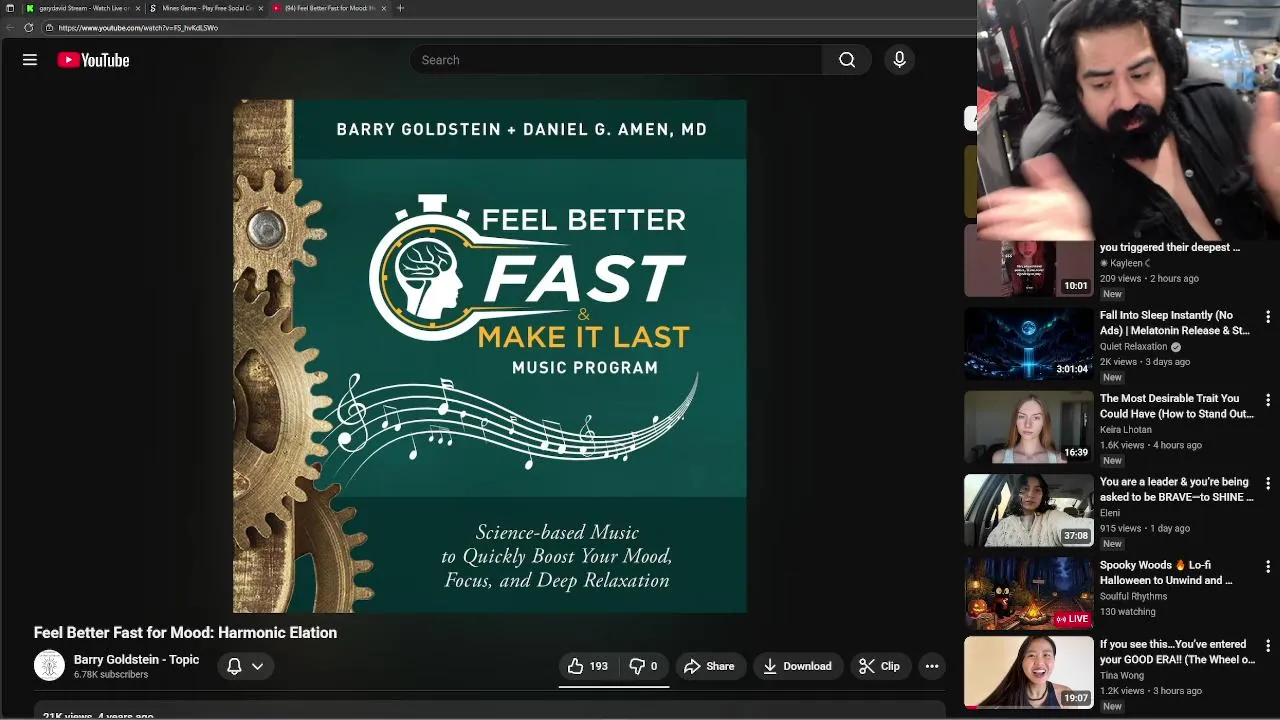Image resolution: width=1280 pixels, height=720 pixels.
Task: Click Kayleen channel name
Action: (x=1126, y=263)
